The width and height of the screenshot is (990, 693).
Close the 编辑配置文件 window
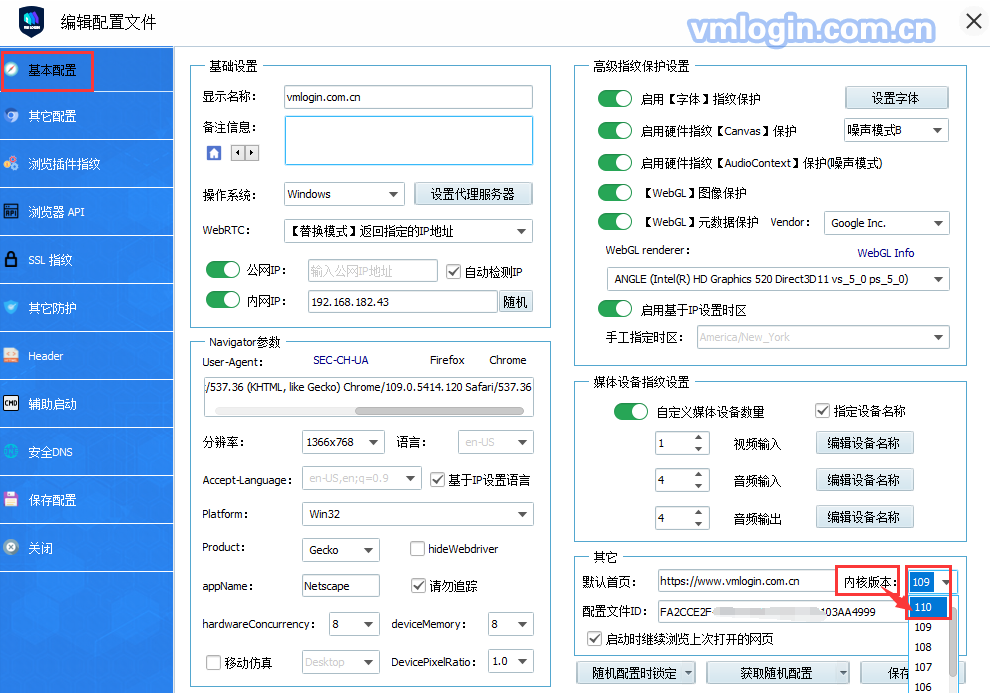[974, 21]
